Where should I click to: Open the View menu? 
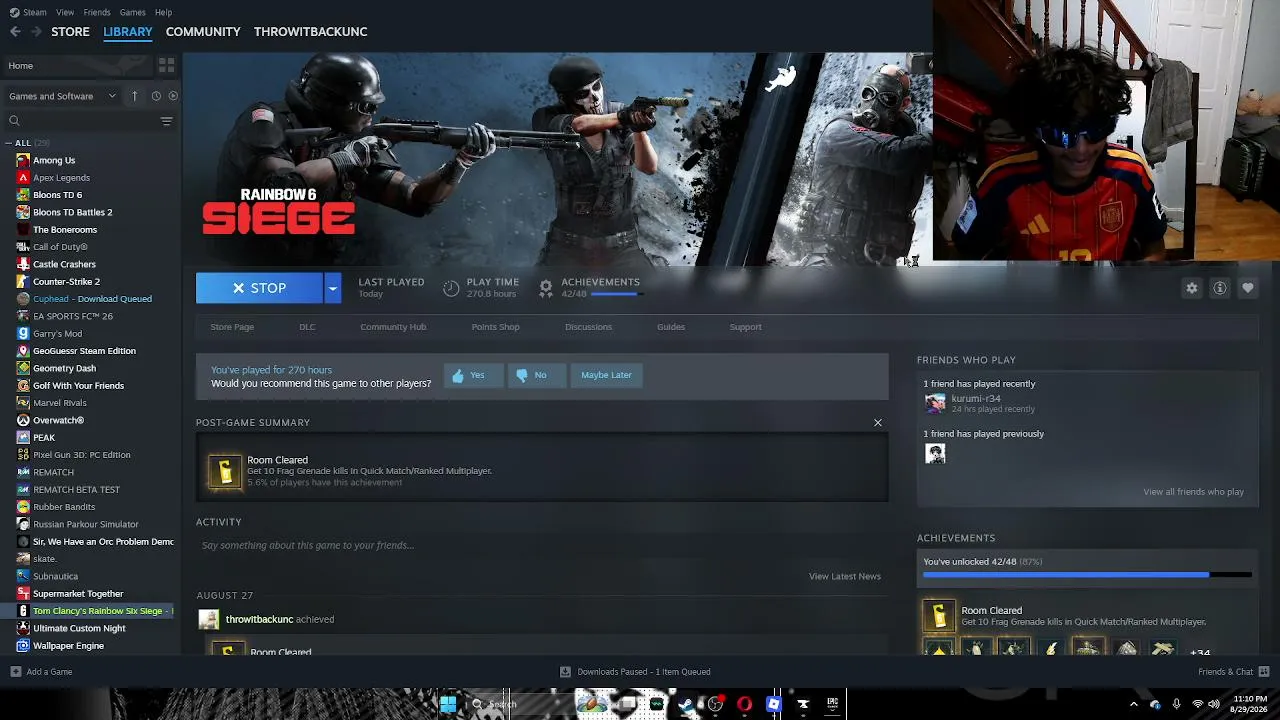[x=65, y=12]
